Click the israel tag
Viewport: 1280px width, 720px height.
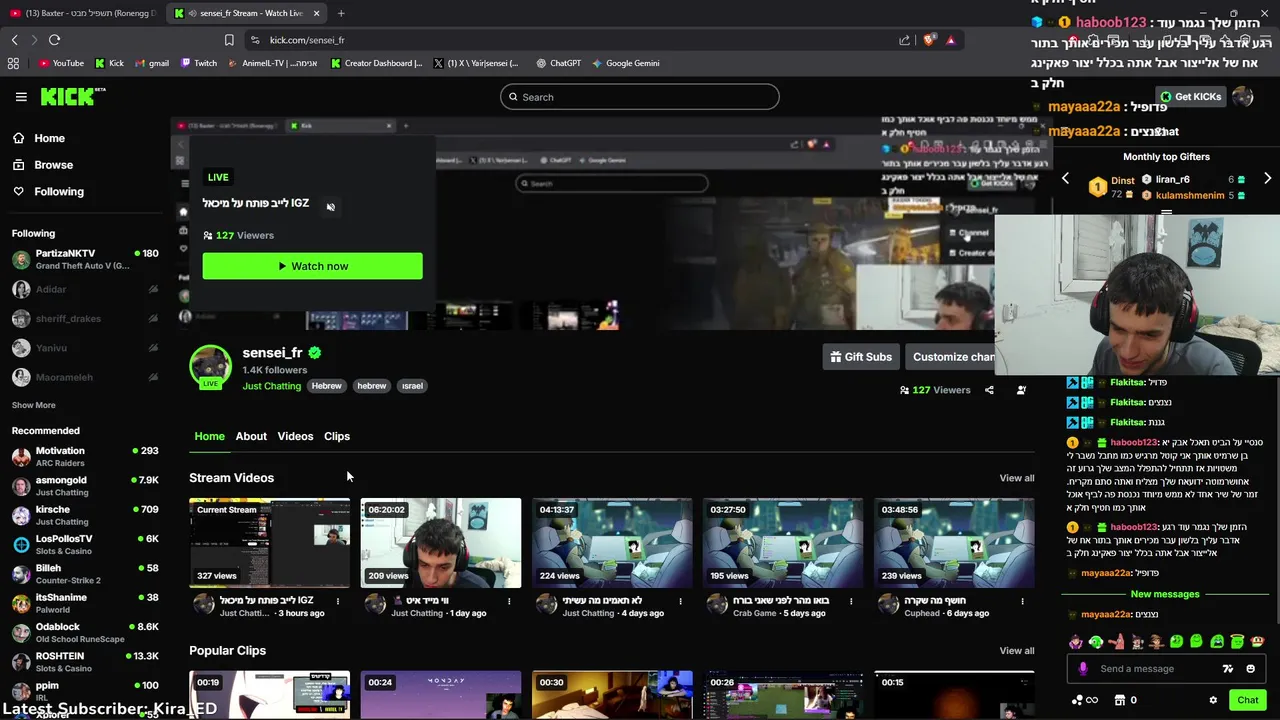point(412,386)
